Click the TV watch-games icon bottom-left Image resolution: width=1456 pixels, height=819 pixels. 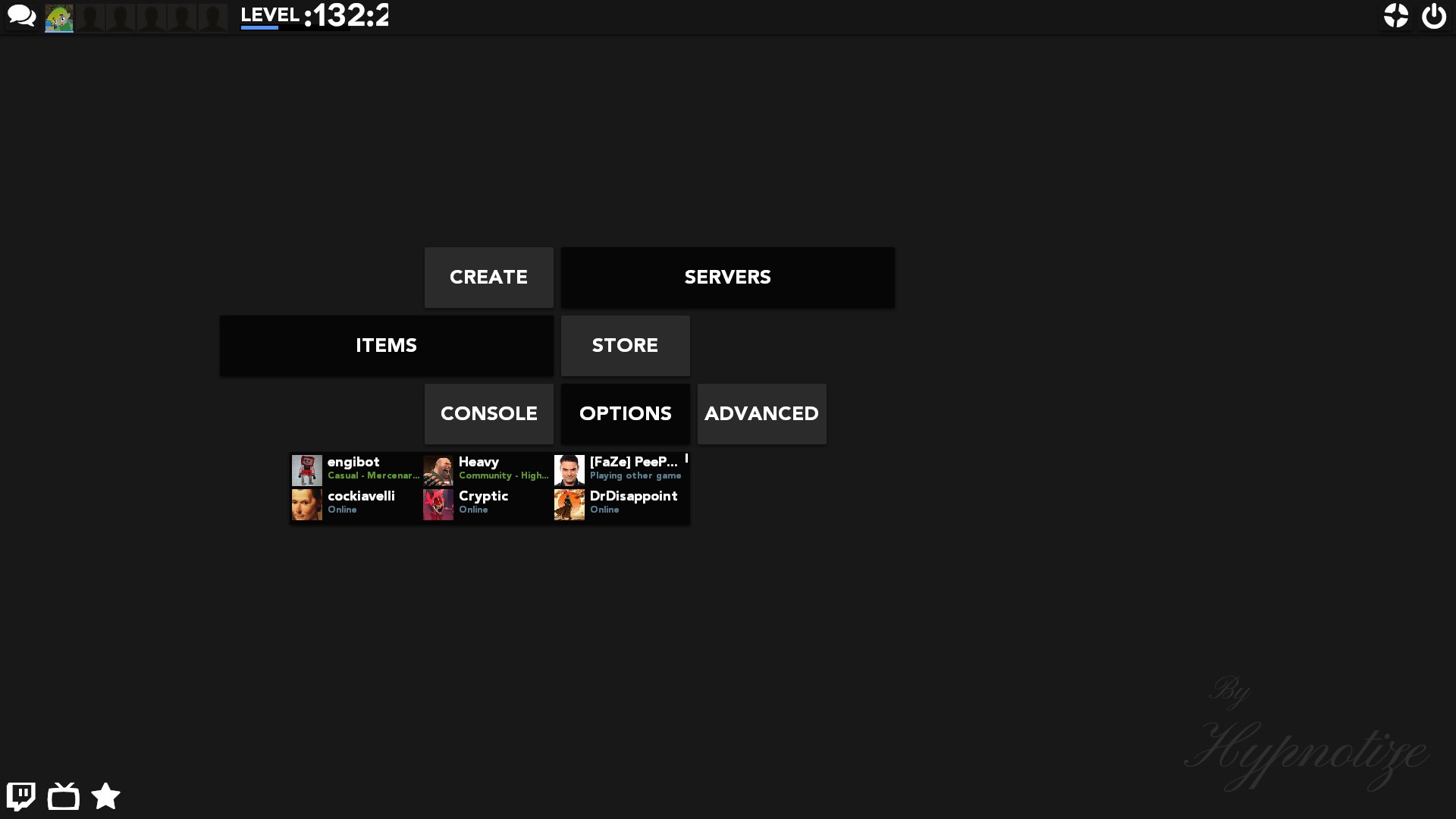(64, 796)
